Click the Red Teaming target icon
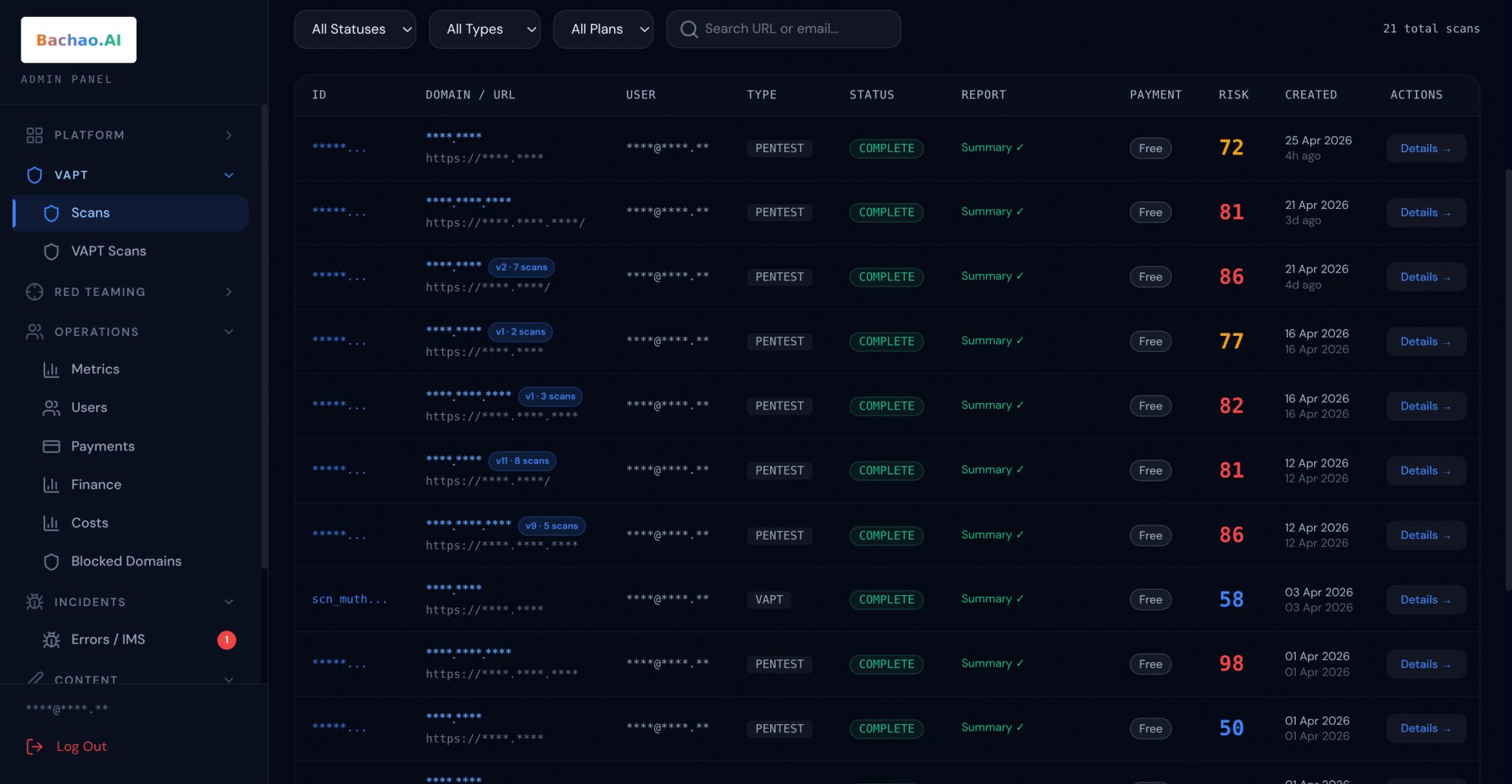The height and width of the screenshot is (784, 1512). tap(35, 292)
